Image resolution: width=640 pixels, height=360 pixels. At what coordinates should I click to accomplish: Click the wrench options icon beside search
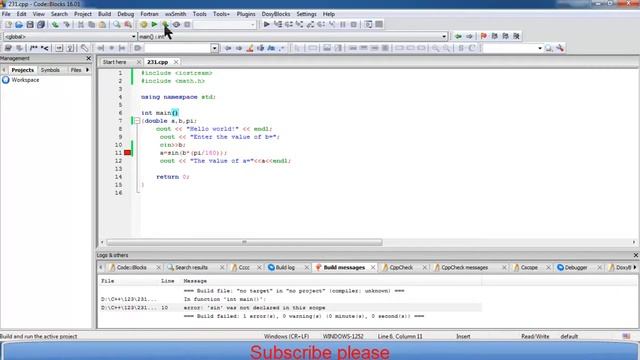point(560,48)
